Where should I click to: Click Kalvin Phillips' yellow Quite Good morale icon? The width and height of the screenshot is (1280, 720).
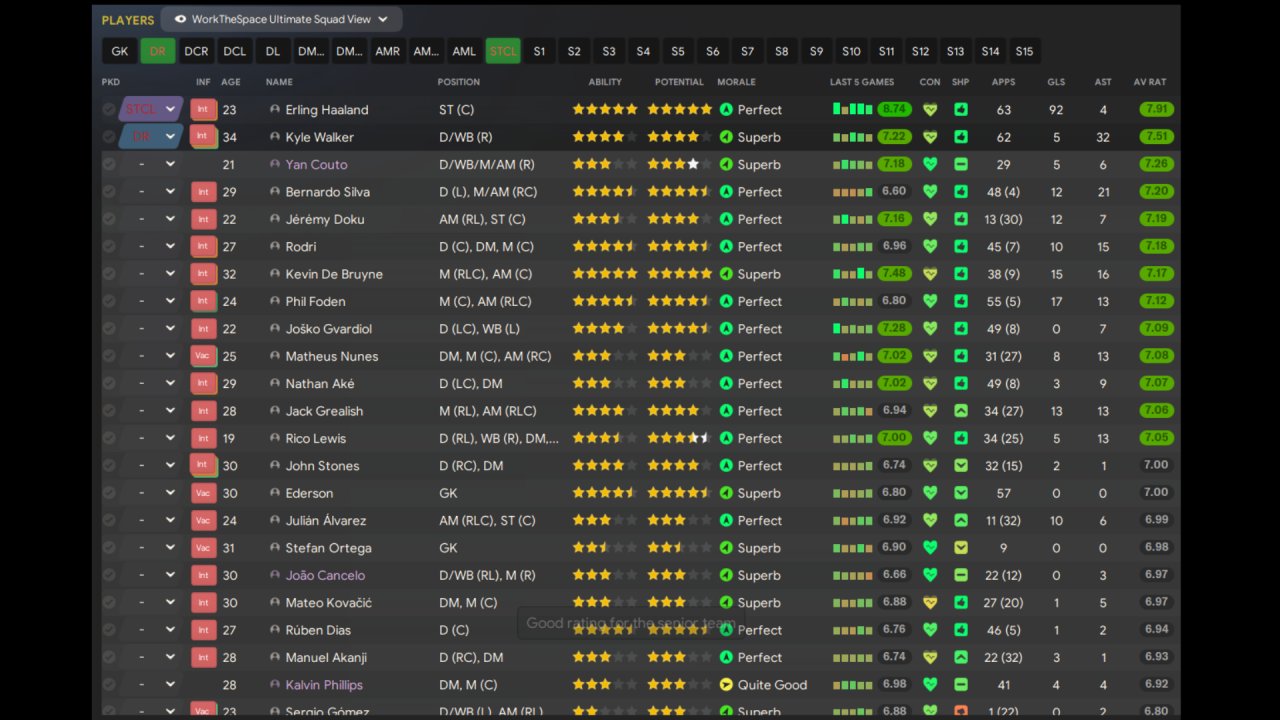click(727, 685)
